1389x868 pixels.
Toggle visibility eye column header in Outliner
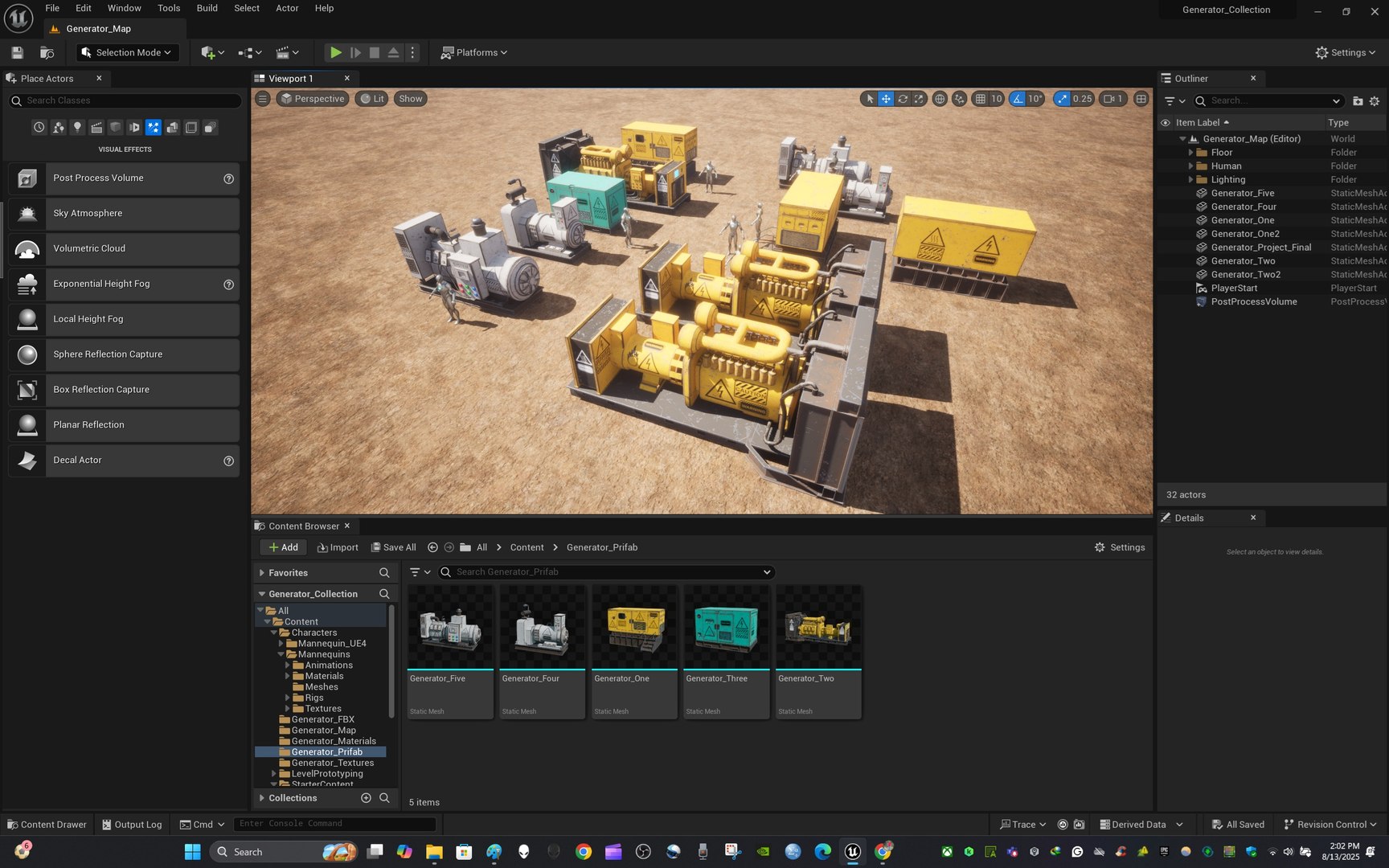[1165, 123]
